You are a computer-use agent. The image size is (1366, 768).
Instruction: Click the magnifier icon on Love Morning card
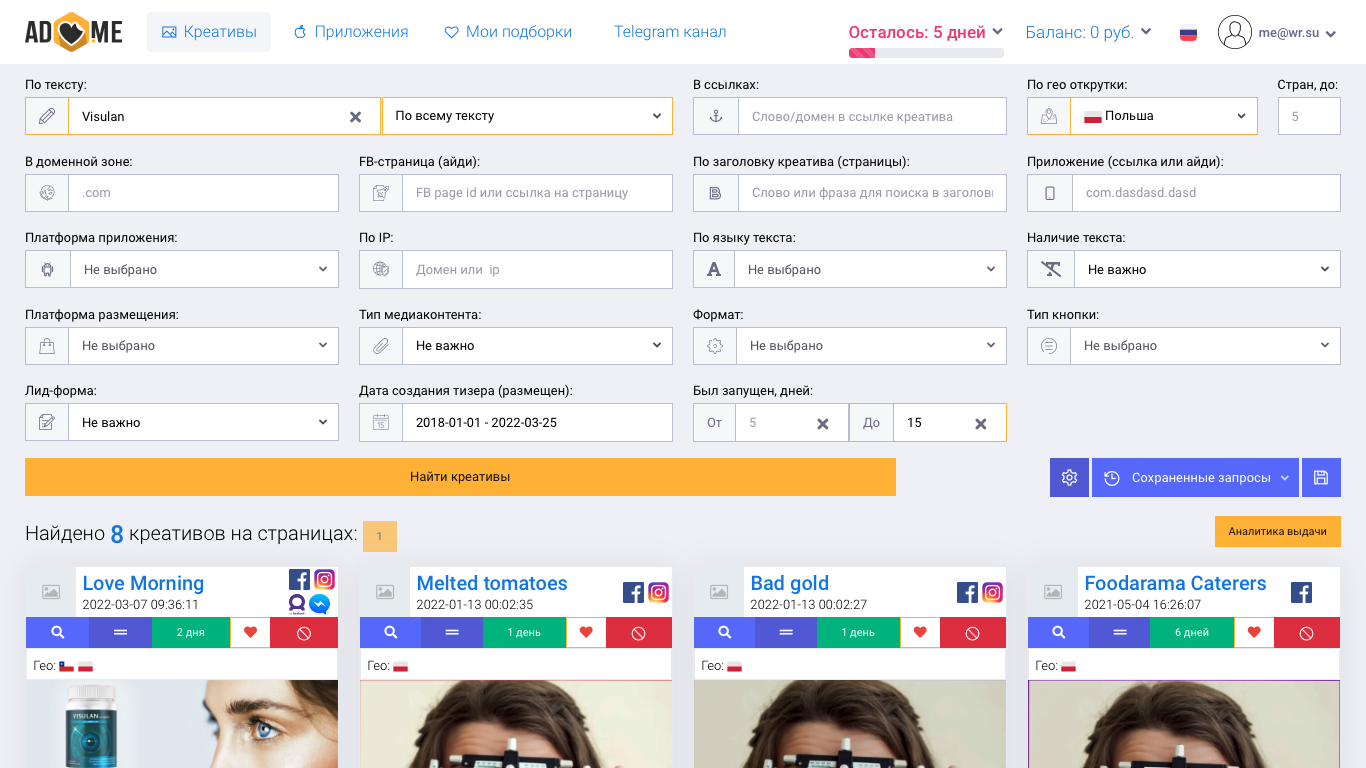point(57,632)
